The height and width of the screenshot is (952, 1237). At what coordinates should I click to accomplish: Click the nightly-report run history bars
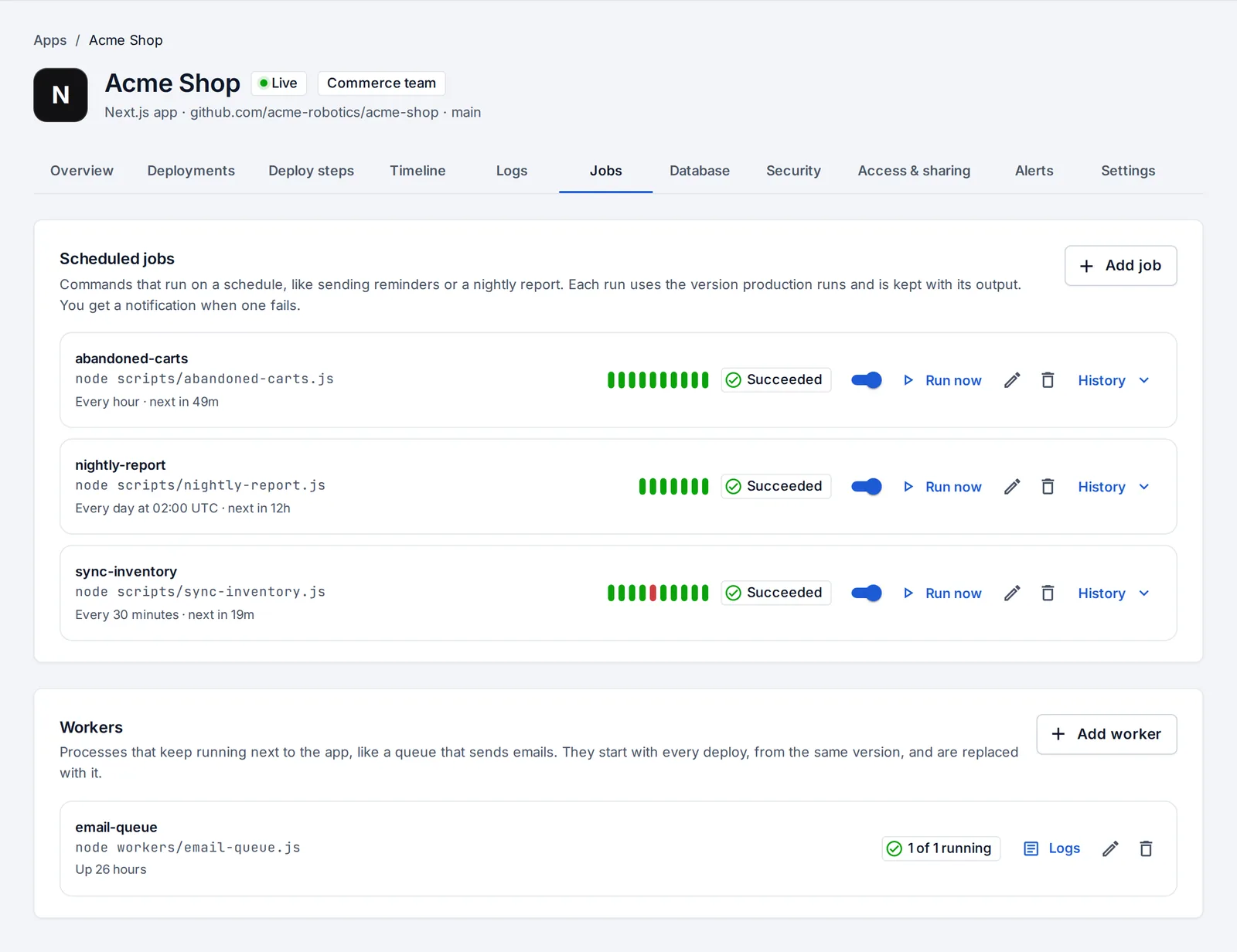click(673, 487)
